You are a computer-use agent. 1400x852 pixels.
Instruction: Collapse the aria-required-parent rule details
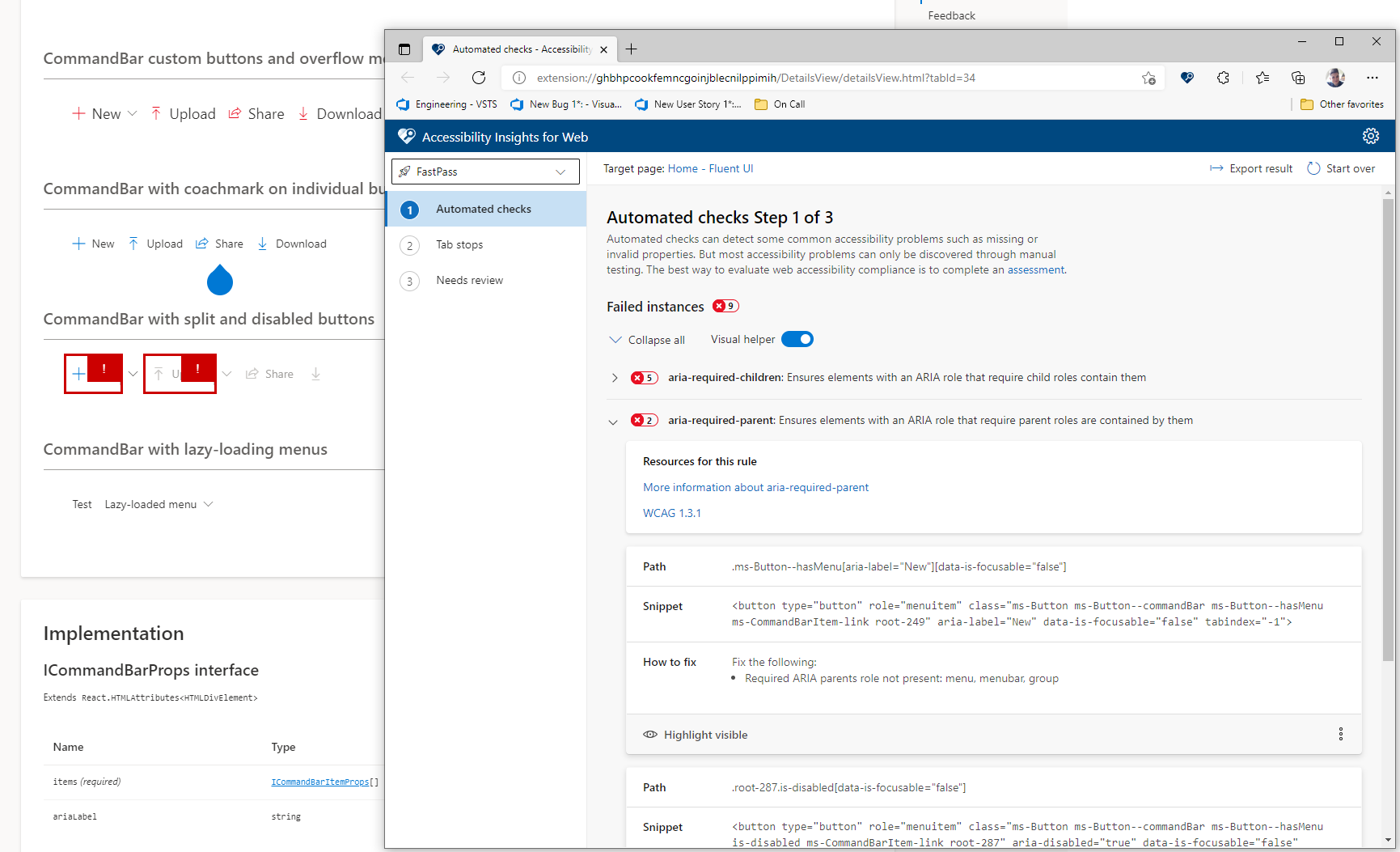click(612, 421)
